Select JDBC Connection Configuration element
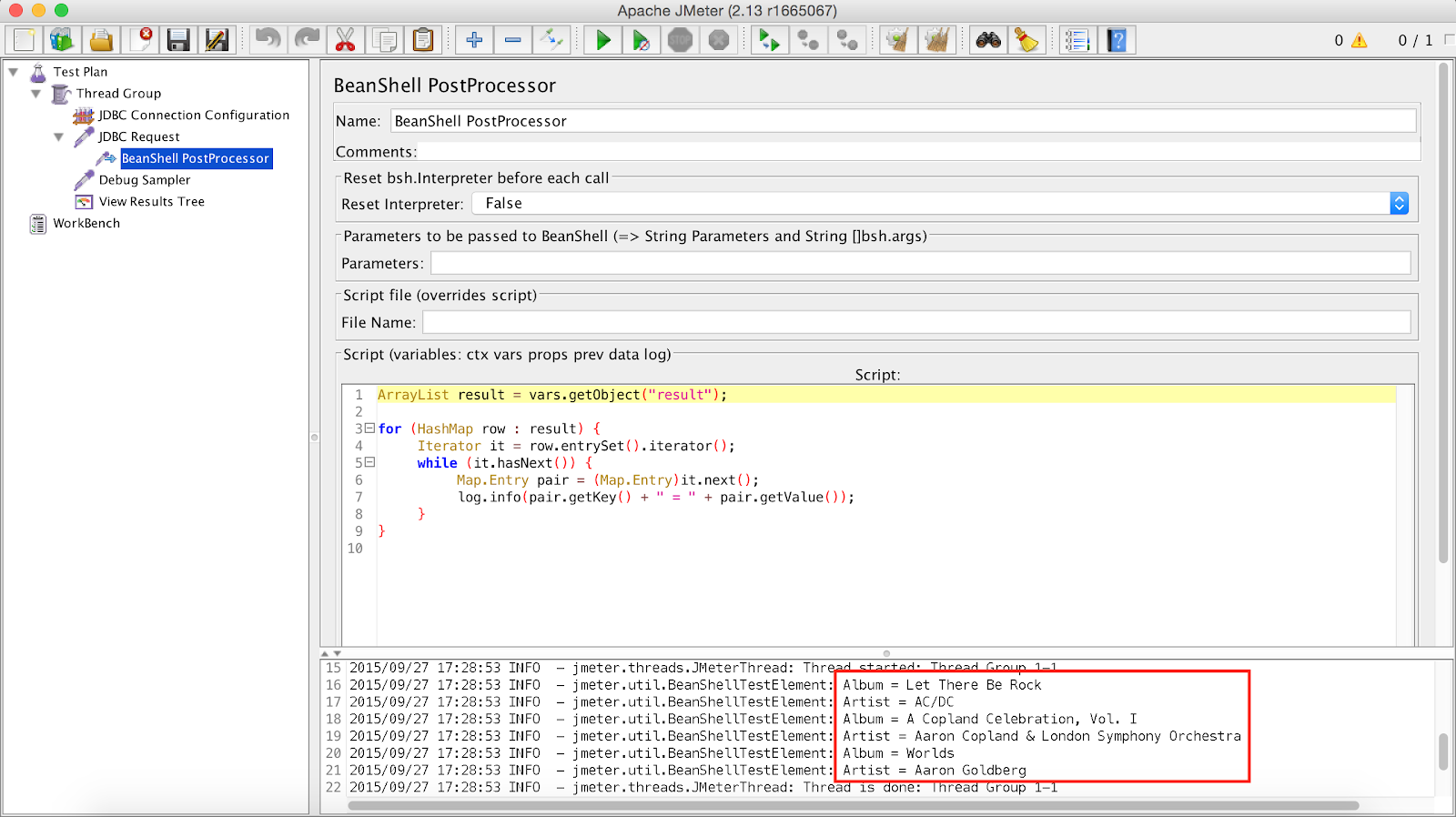The height and width of the screenshot is (817, 1456). pyautogui.click(x=193, y=116)
